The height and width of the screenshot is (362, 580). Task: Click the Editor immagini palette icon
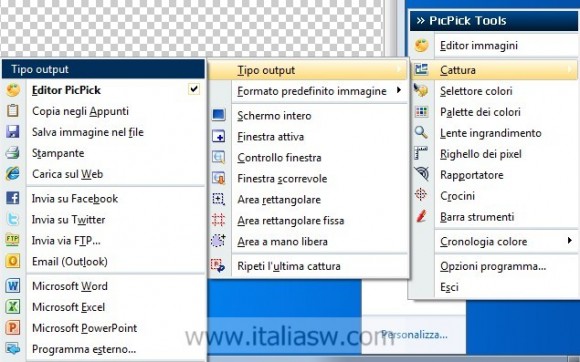[x=421, y=45]
